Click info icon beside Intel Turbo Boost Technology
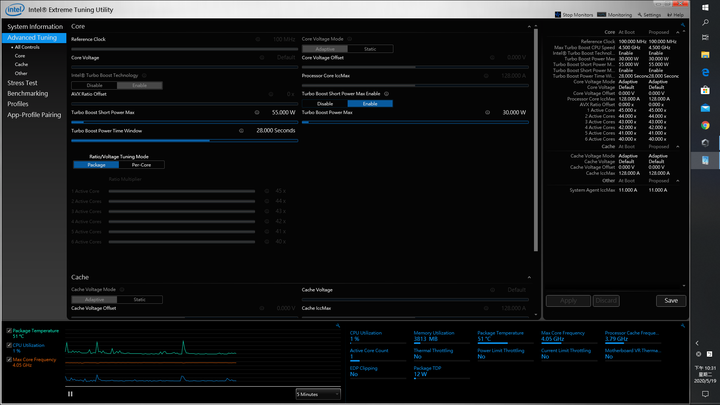Screen dimensions: 720x405 [x=144, y=75]
